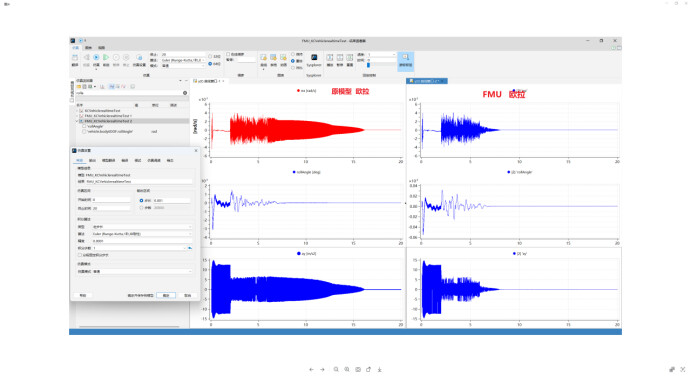Image resolution: width=692 pixels, height=376 pixels.
Task: Toggle the auto-erase checkbox in the ribbon
Action: click(x=228, y=54)
